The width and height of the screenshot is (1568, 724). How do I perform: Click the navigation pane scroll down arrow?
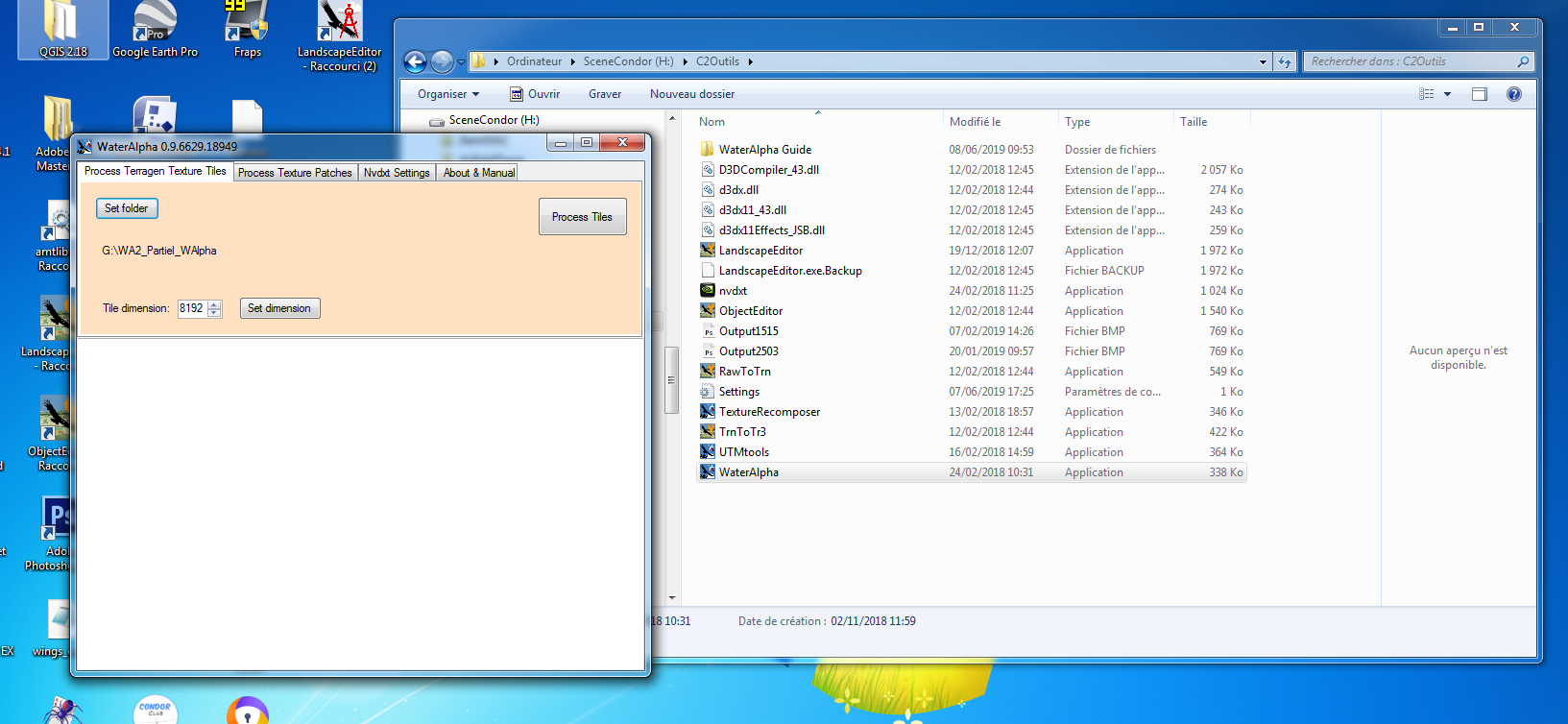point(671,598)
